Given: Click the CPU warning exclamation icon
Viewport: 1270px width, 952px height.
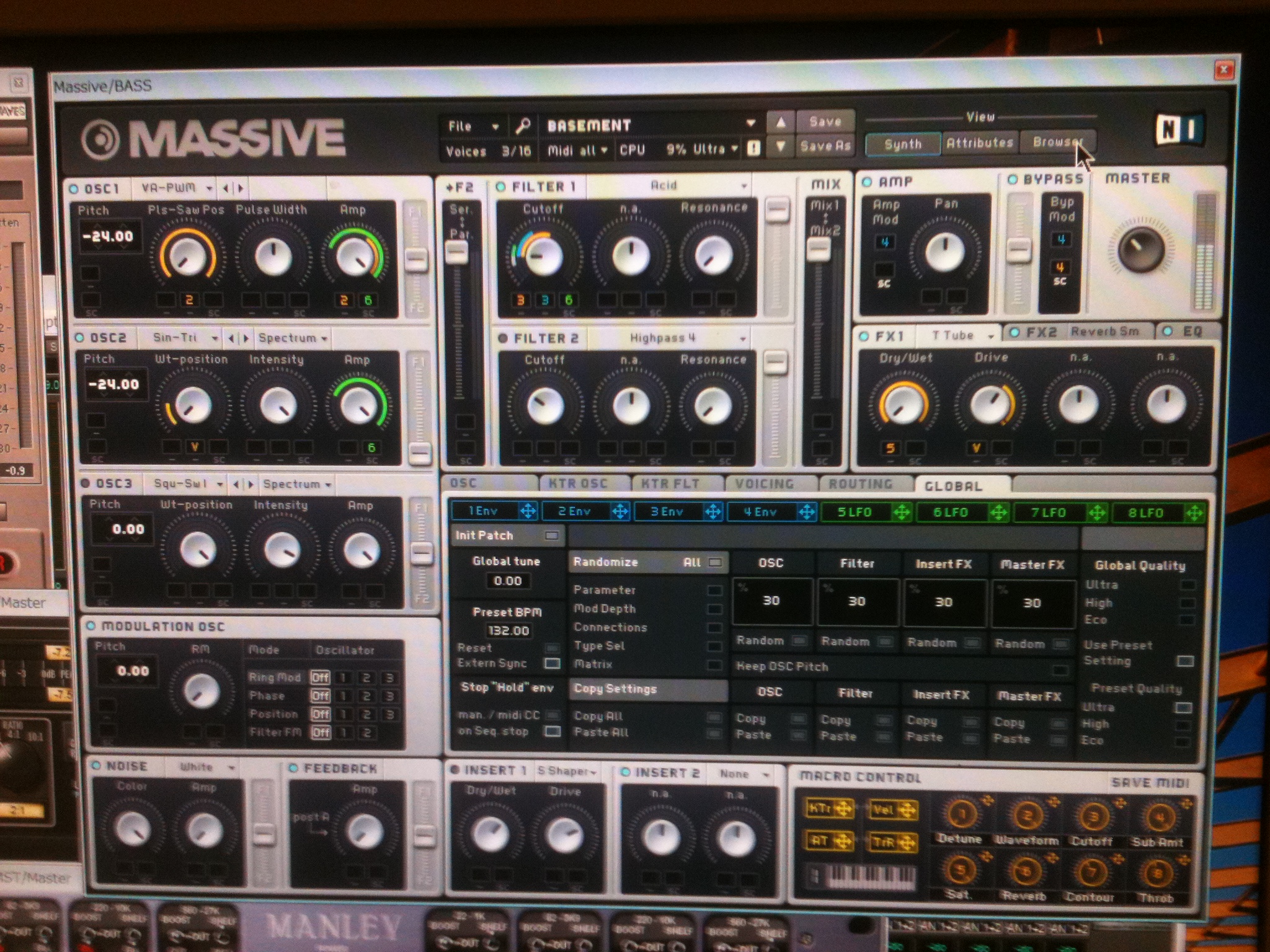Looking at the screenshot, I should point(753,149).
